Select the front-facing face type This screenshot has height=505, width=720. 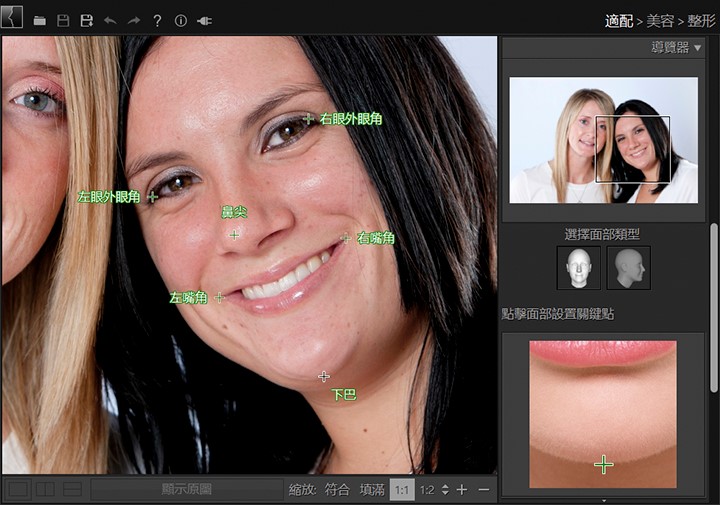pyautogui.click(x=578, y=267)
